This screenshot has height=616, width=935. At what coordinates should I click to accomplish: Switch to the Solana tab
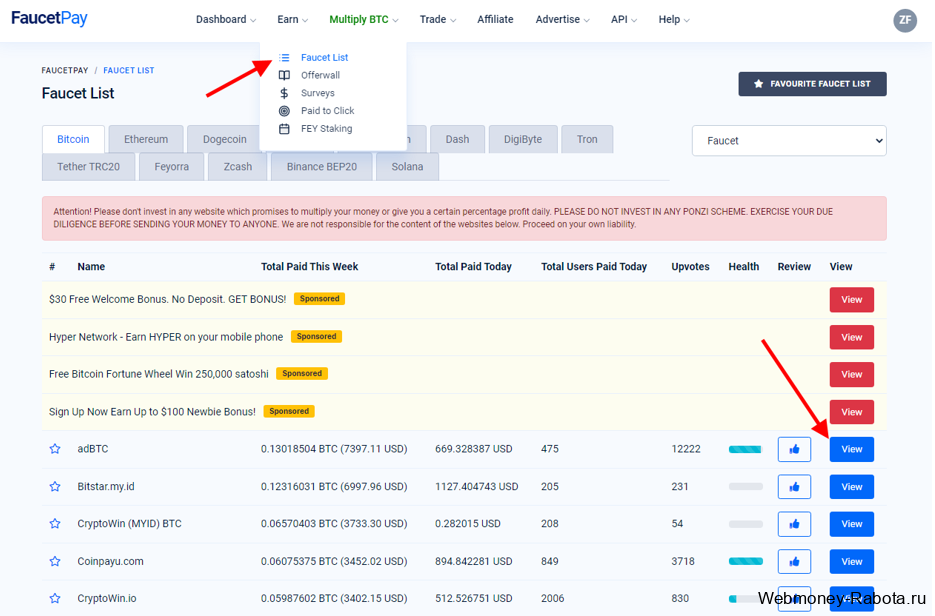click(x=407, y=166)
